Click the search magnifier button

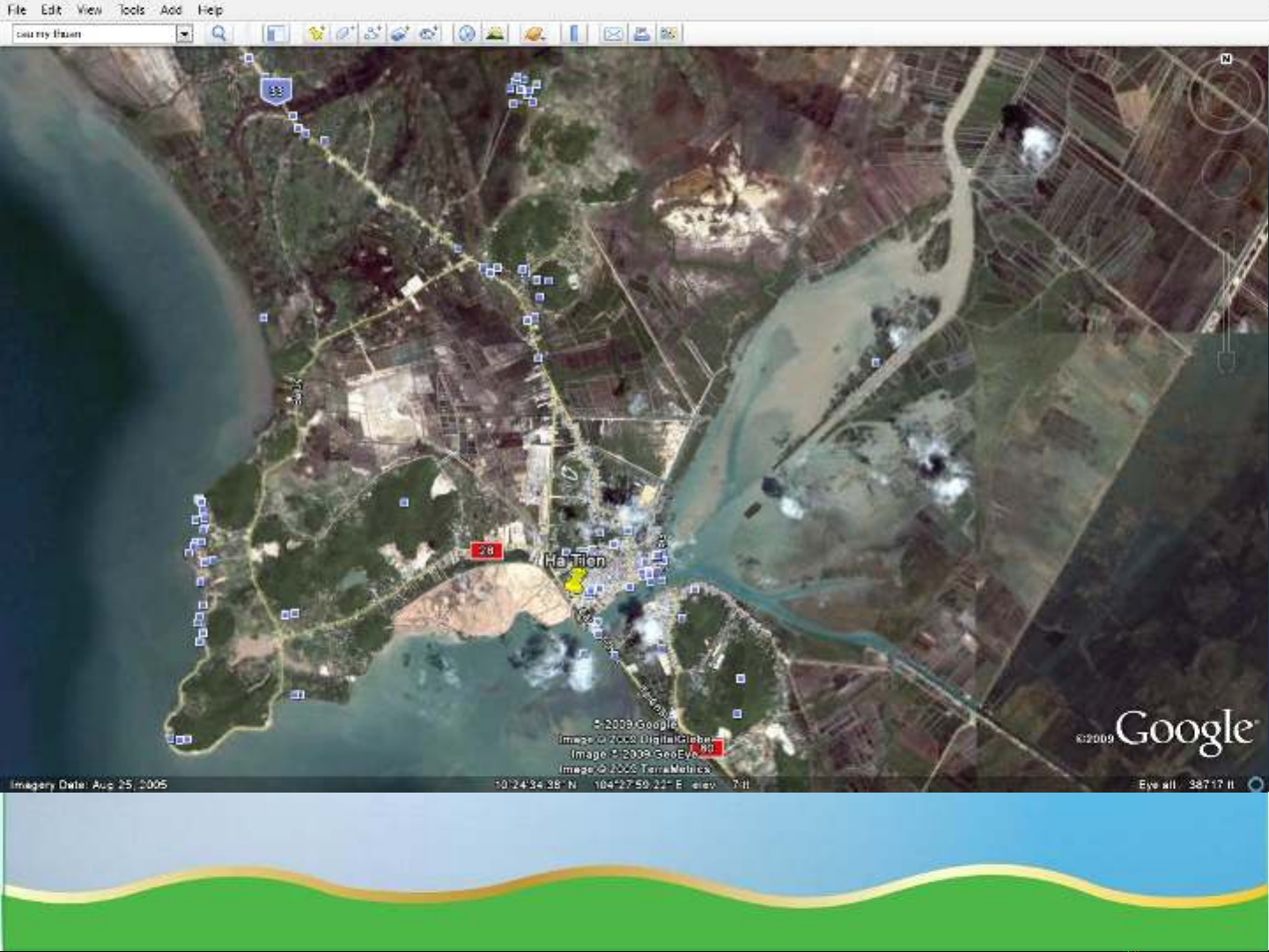pos(218,34)
